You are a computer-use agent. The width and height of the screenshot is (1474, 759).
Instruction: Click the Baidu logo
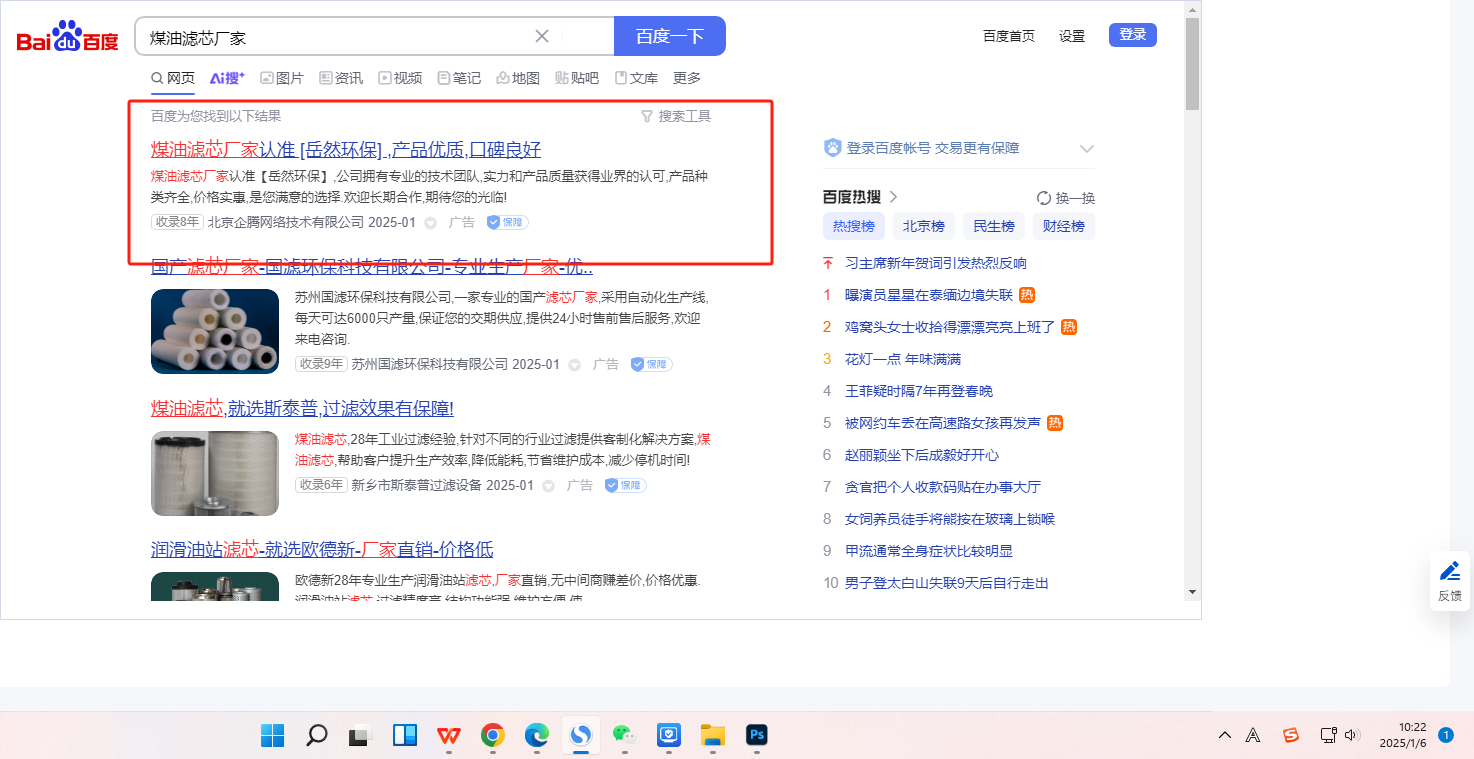67,37
